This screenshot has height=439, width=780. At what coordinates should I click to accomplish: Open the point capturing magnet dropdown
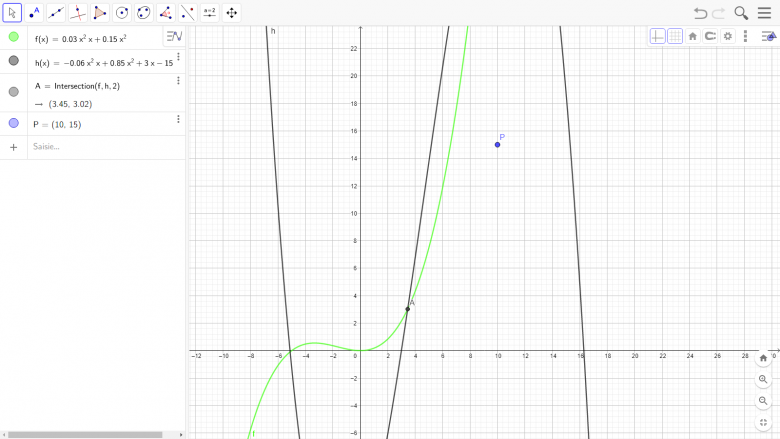click(x=710, y=36)
